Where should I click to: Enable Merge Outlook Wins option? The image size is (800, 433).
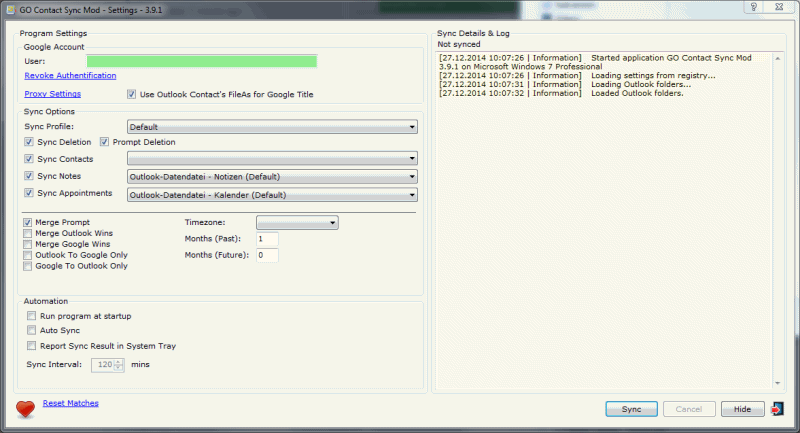(28, 233)
